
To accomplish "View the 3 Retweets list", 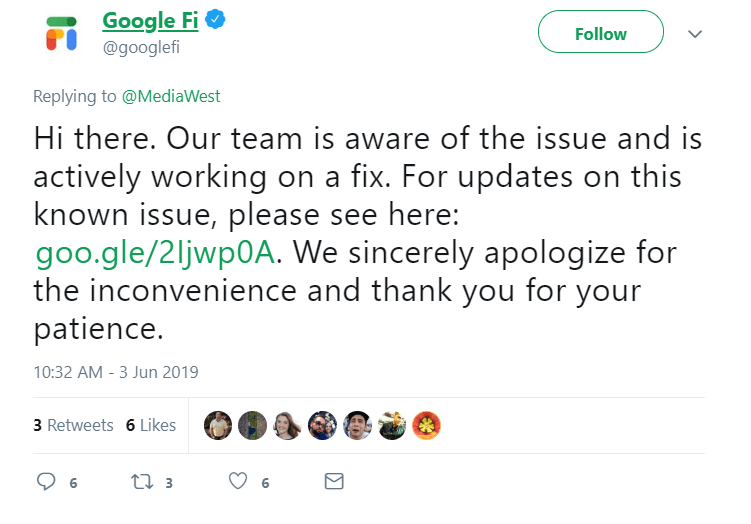I will click(x=73, y=425).
